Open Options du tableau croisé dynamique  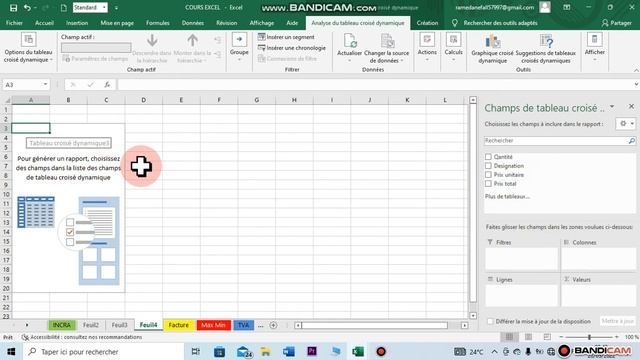click(28, 48)
